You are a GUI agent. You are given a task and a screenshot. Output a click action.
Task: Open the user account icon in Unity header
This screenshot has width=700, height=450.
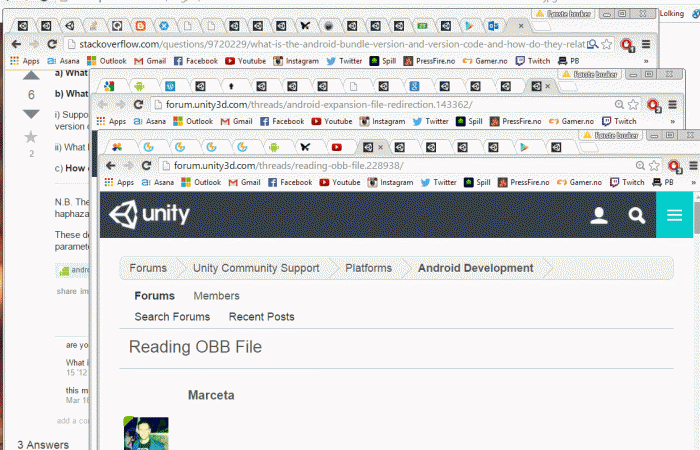point(599,215)
